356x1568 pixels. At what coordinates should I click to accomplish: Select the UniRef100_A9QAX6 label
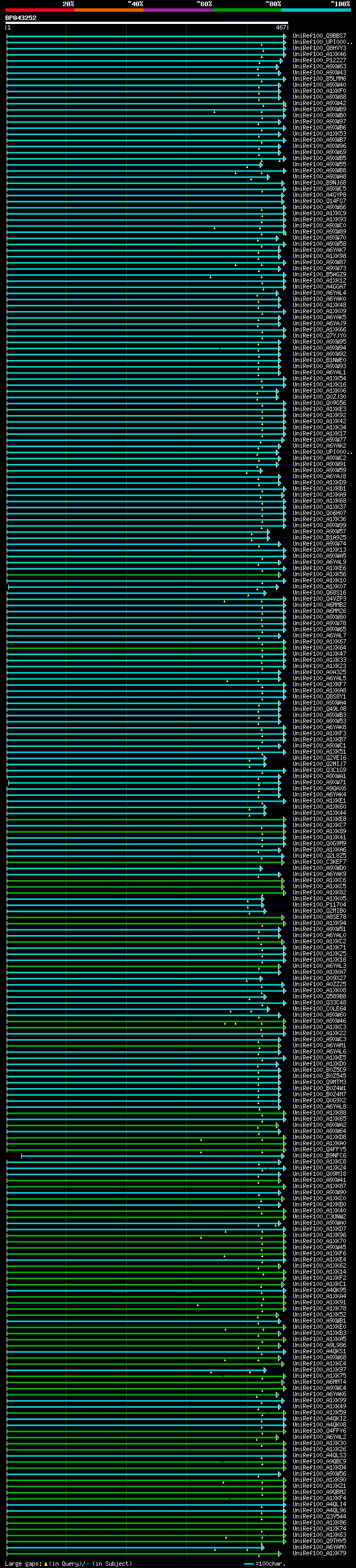click(319, 788)
